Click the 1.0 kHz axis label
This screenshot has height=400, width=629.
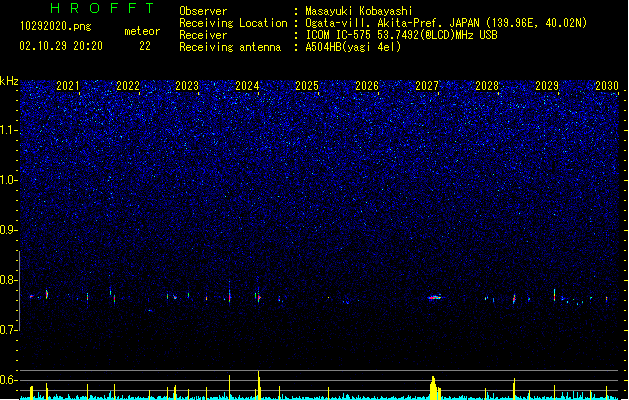8,180
